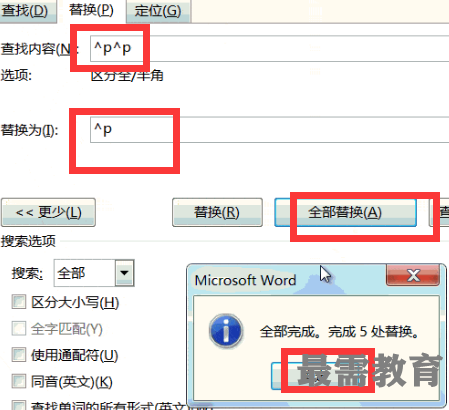
Task: Open the 搜索 direction dropdown
Action: [x=124, y=273]
